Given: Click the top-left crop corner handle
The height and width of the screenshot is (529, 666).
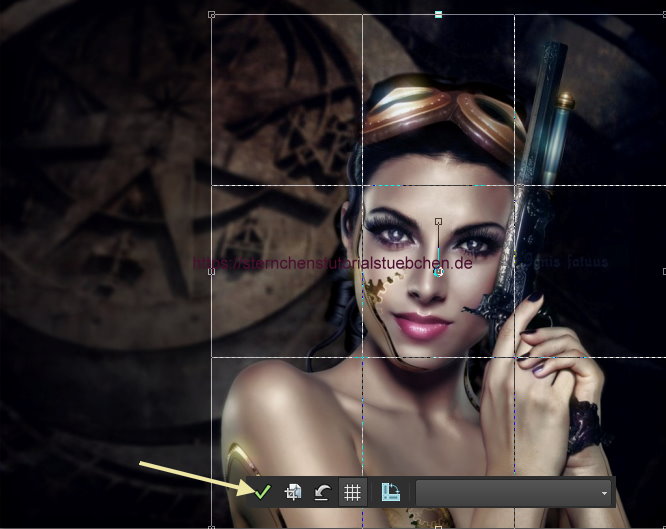Looking at the screenshot, I should click(212, 15).
